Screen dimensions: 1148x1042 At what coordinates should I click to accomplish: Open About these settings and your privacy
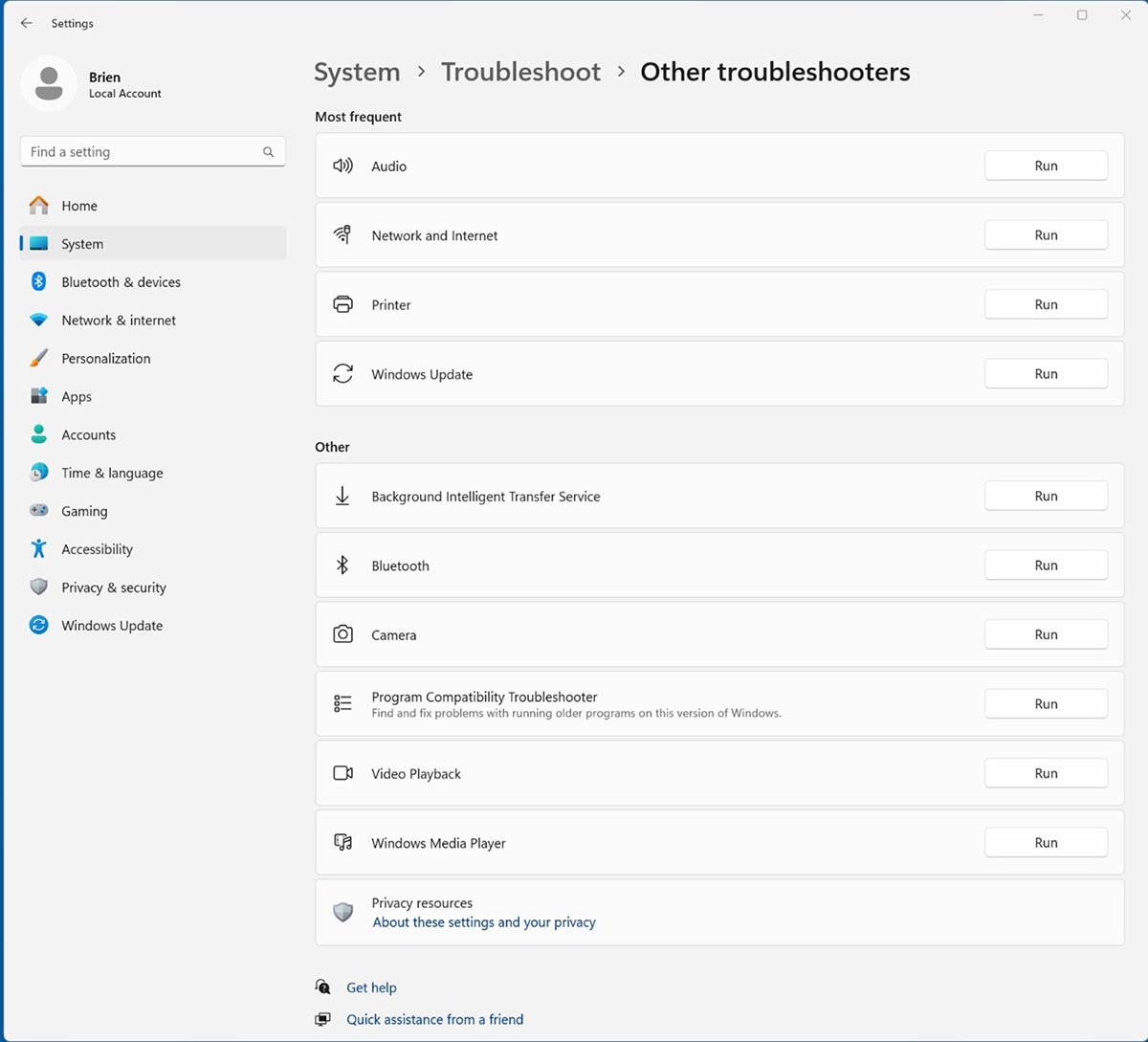click(484, 922)
